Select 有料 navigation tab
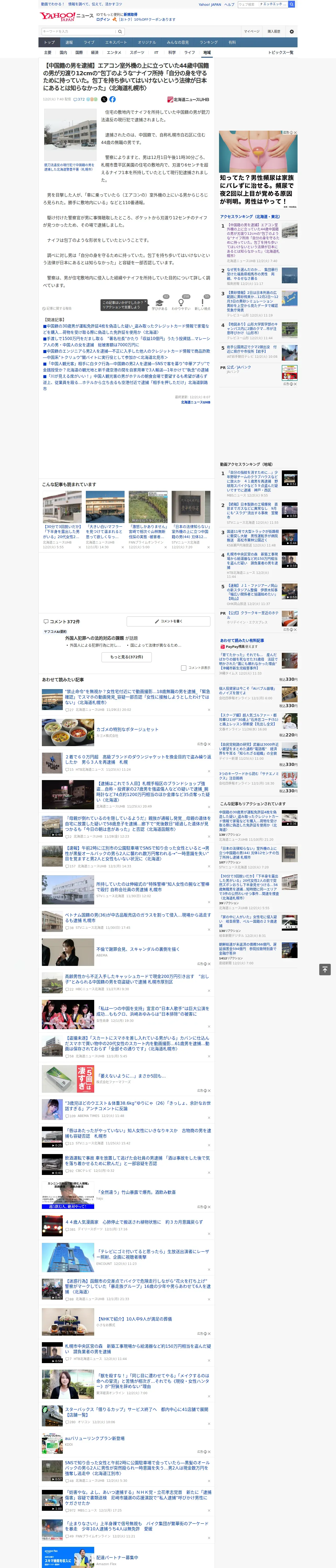This screenshot has width=336, height=1568. (232, 43)
